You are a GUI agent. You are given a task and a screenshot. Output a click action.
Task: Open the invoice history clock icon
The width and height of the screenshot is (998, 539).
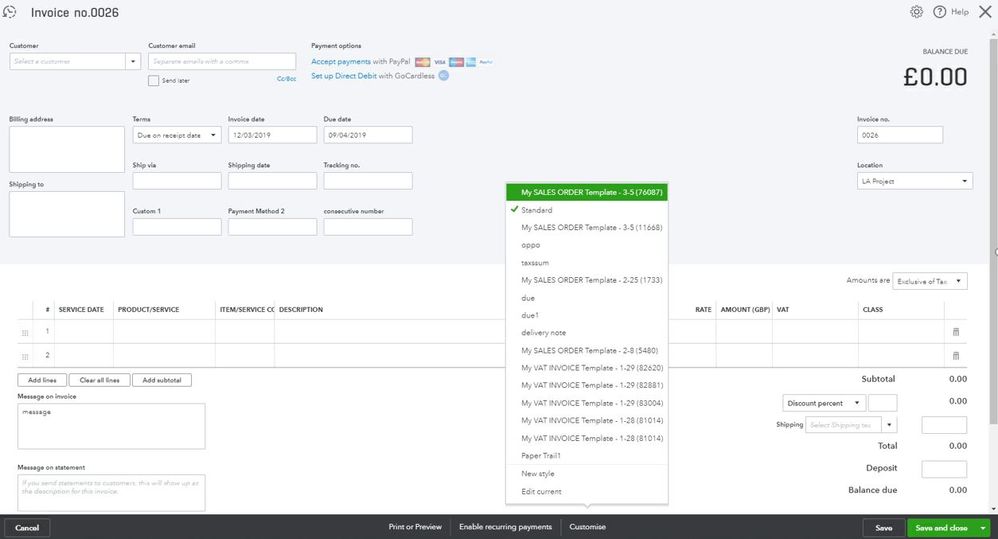pos(10,11)
